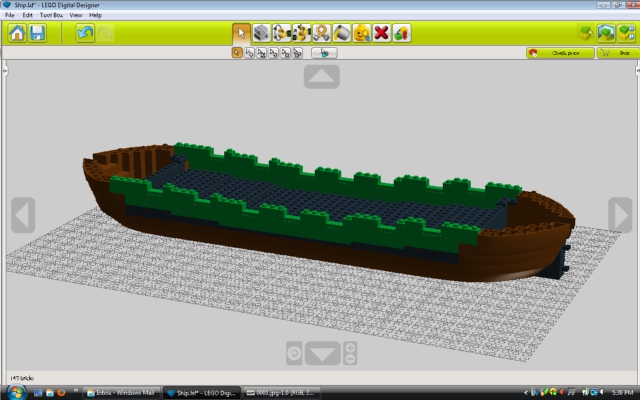Screen dimensions: 640x400
Task: Click the Check price button
Action: 560,53
